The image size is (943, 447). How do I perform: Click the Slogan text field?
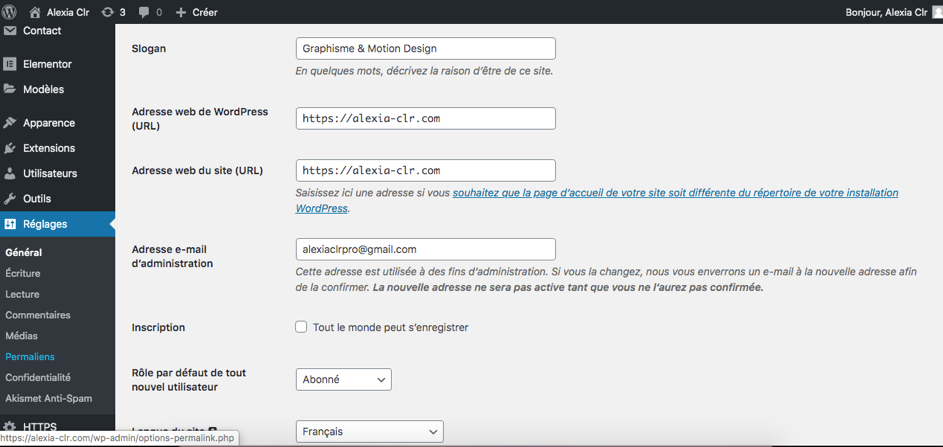point(426,49)
